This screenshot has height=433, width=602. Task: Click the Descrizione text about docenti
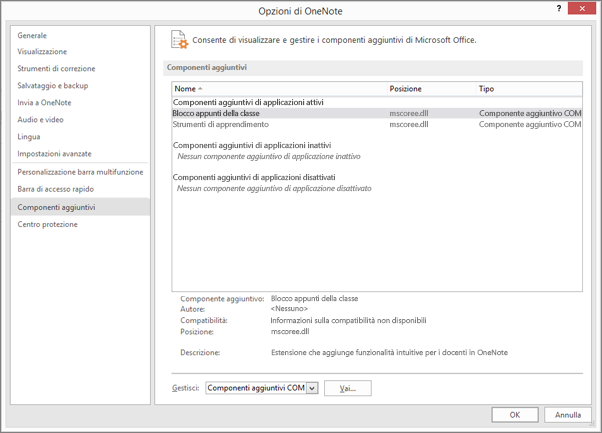pyautogui.click(x=389, y=352)
